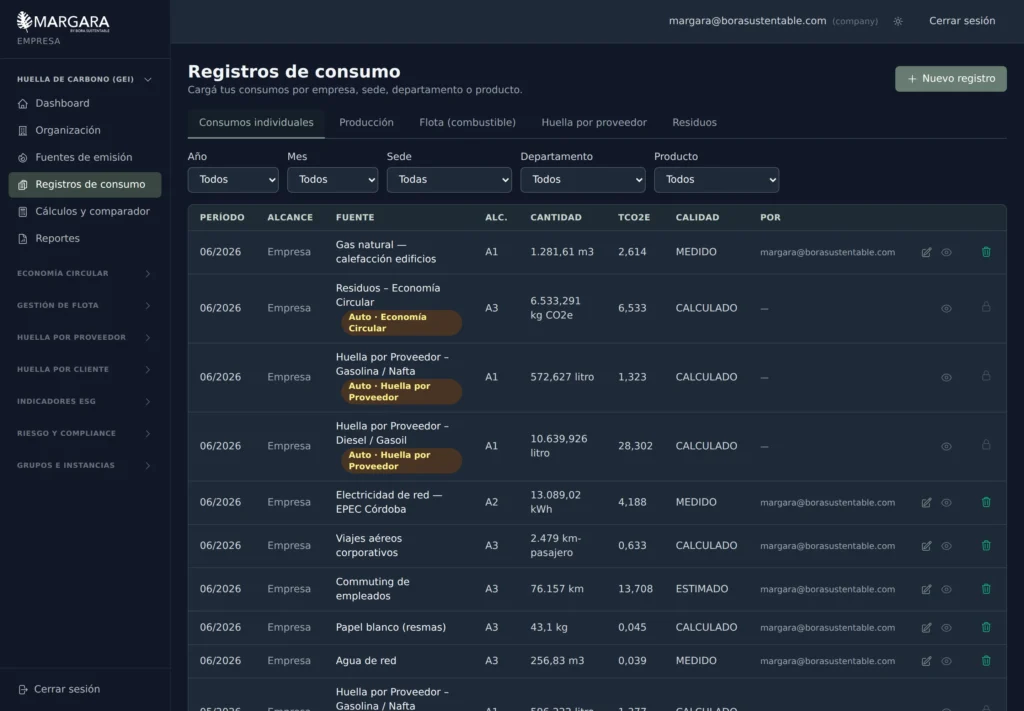Viewport: 1024px width, 711px height.
Task: Click the TCO2E column header
Action: [x=633, y=217]
